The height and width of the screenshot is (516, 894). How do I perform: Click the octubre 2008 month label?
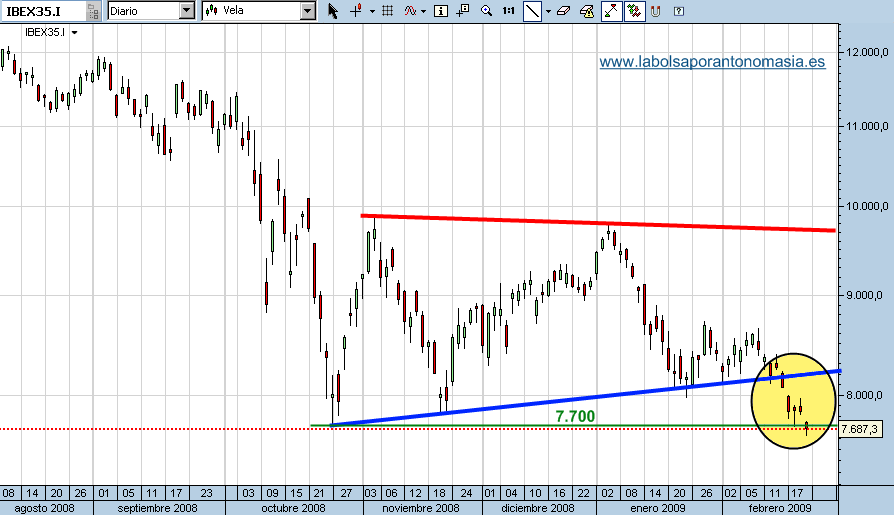tap(293, 508)
